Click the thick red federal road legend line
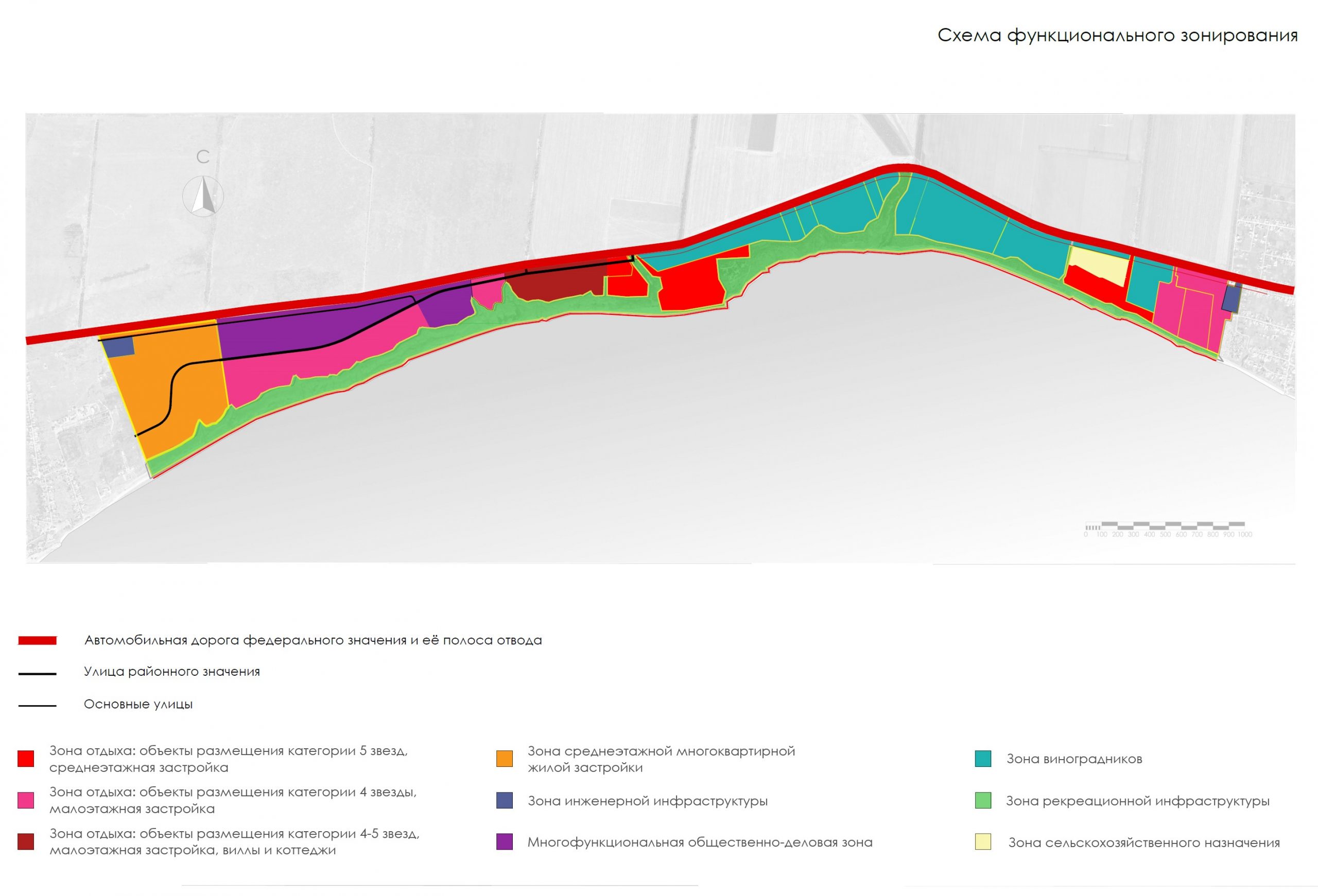Image resolution: width=1318 pixels, height=896 pixels. click(x=38, y=640)
